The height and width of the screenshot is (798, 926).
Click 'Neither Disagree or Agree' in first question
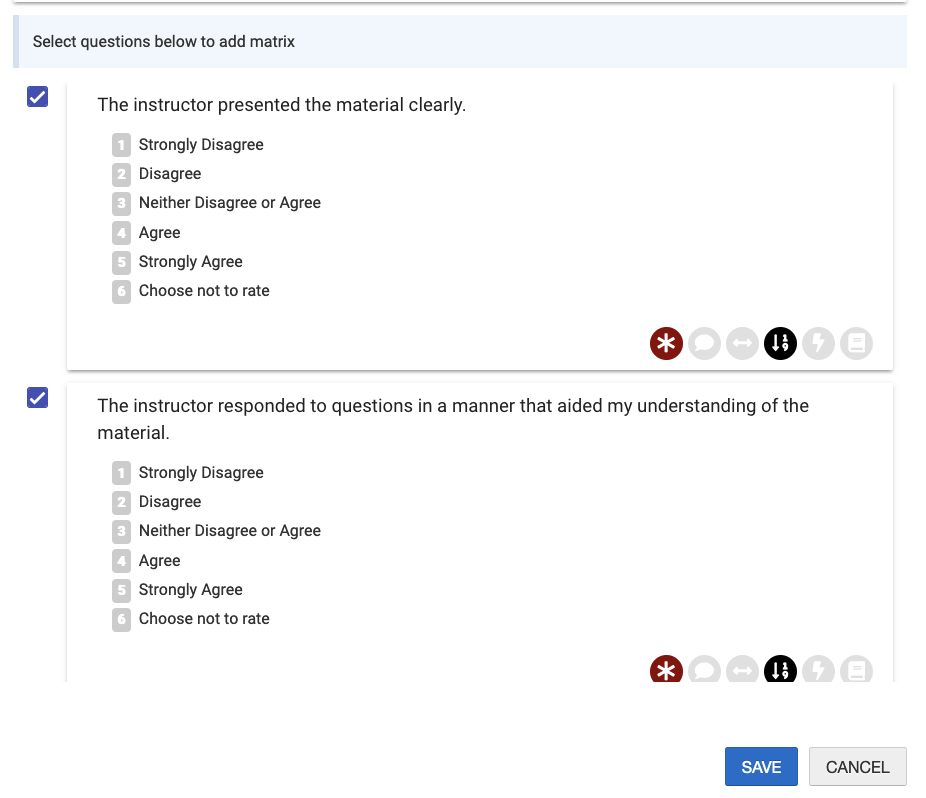(x=230, y=203)
